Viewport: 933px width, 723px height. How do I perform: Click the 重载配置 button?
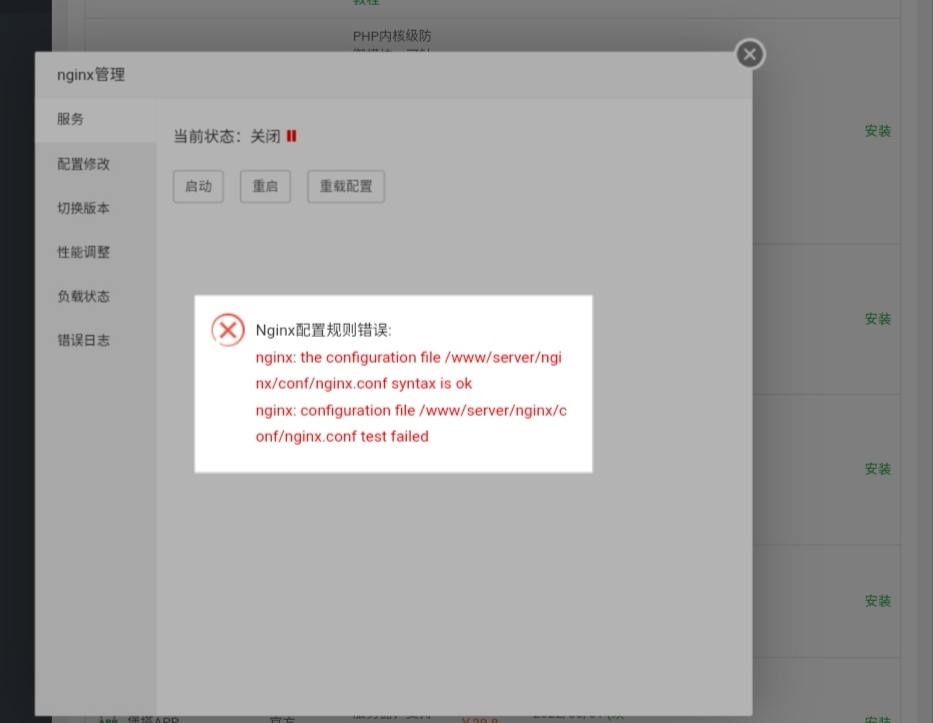[346, 186]
